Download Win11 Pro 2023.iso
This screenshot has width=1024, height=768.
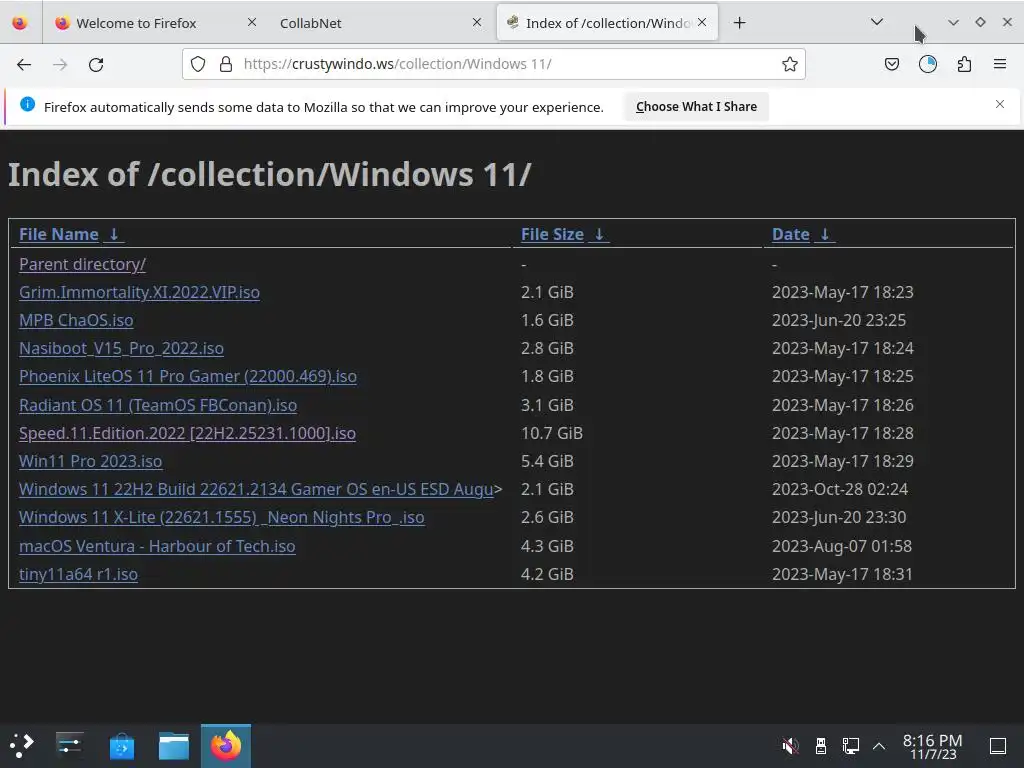pos(91,462)
